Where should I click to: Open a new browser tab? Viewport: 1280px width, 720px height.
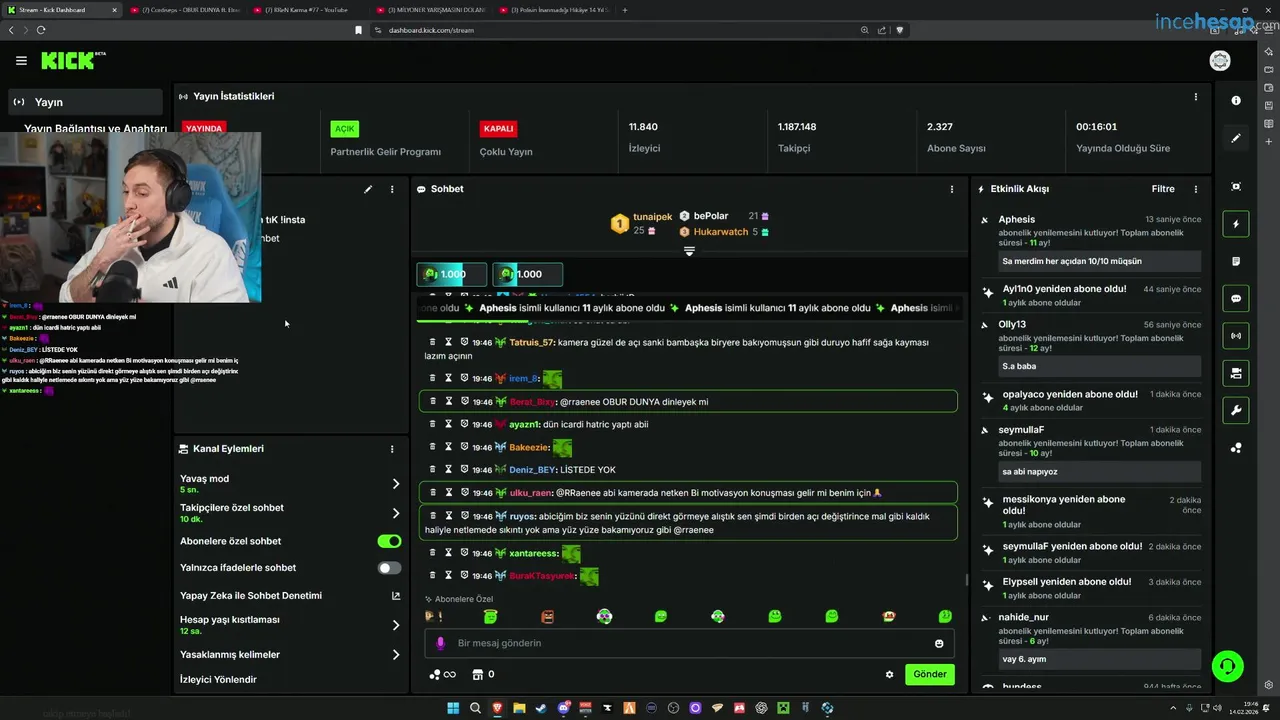pos(625,10)
